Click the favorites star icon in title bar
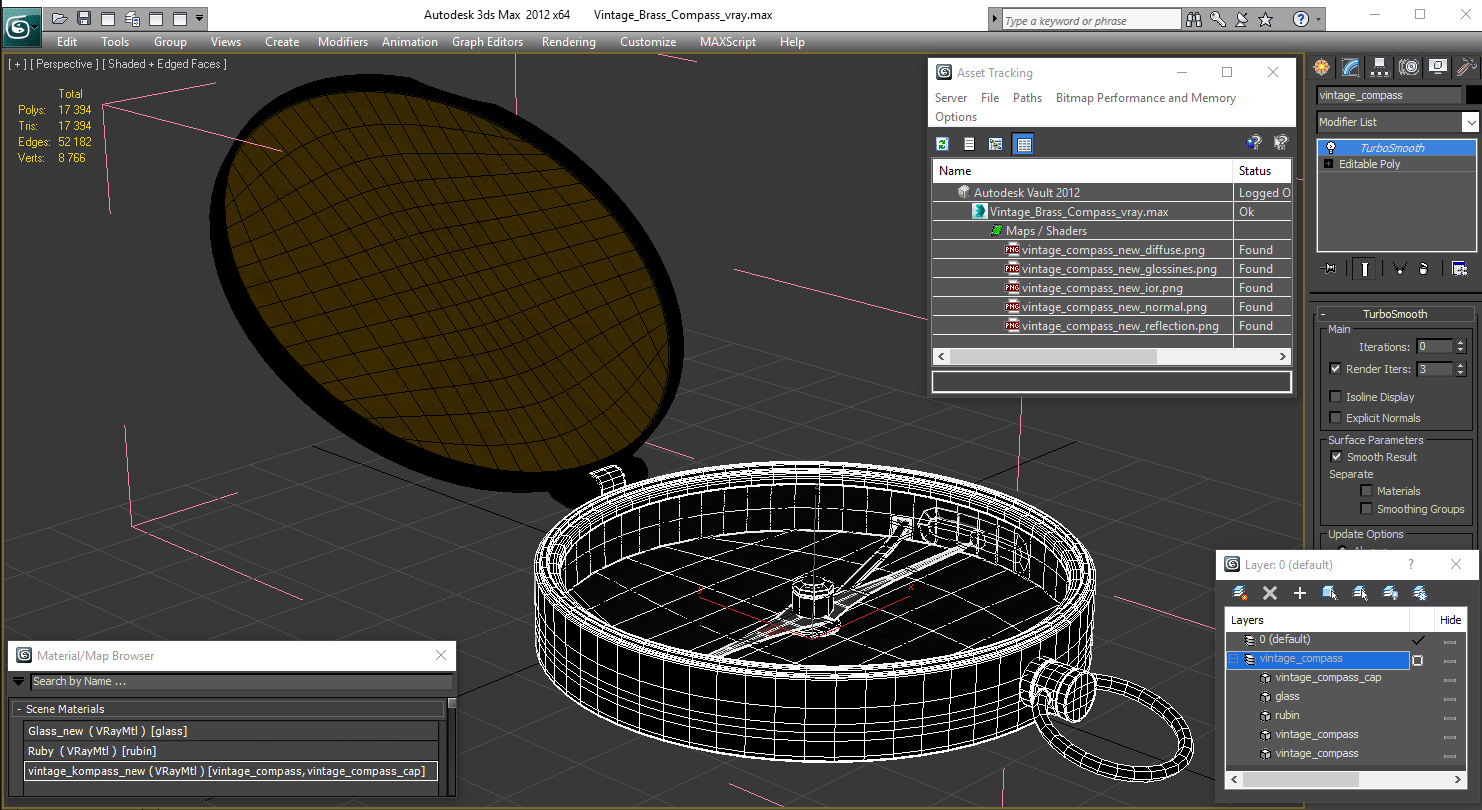1482x810 pixels. point(1266,19)
